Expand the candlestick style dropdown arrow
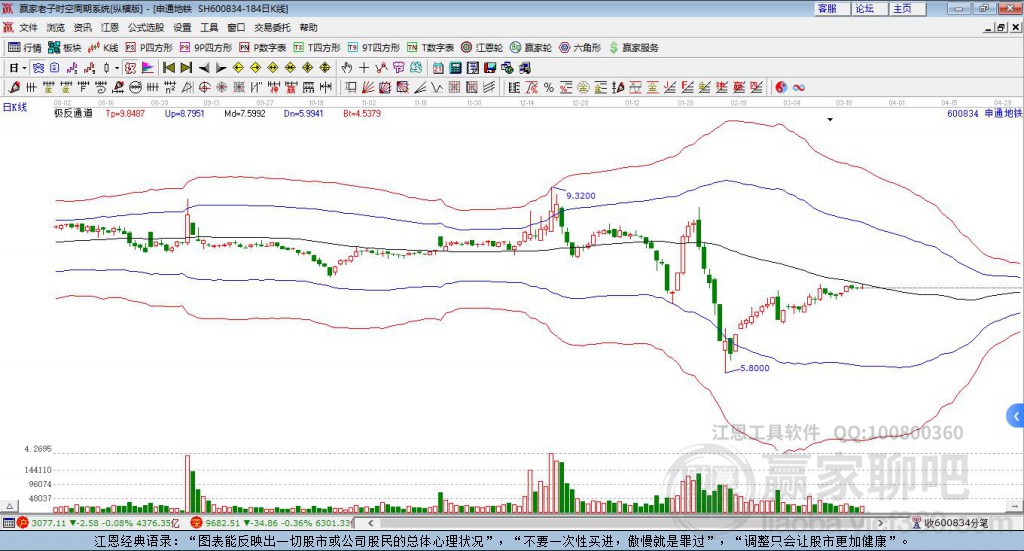Viewport: 1024px width, 551px height. tap(117, 68)
